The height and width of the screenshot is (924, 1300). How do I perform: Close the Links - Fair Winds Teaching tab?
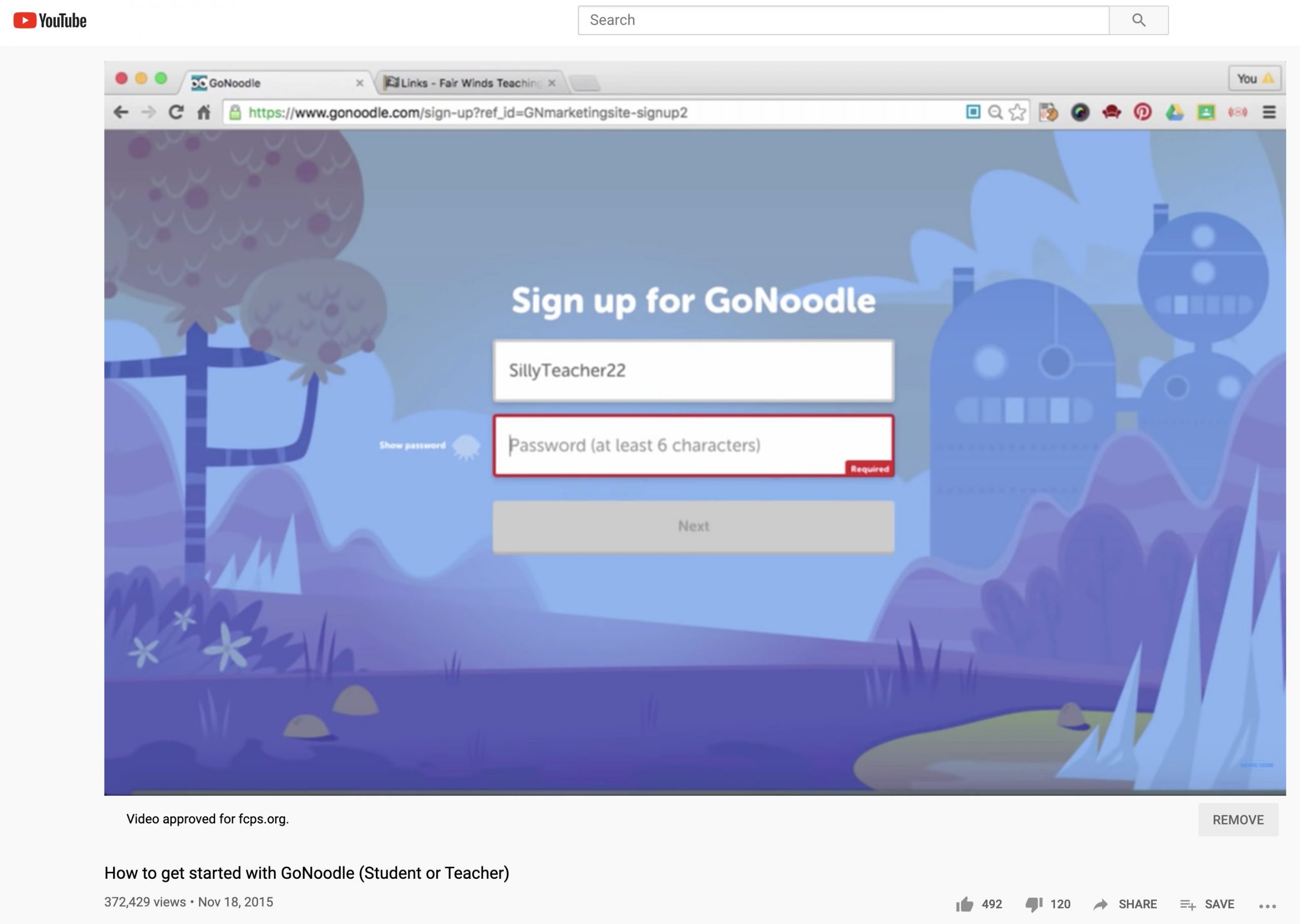pos(551,83)
